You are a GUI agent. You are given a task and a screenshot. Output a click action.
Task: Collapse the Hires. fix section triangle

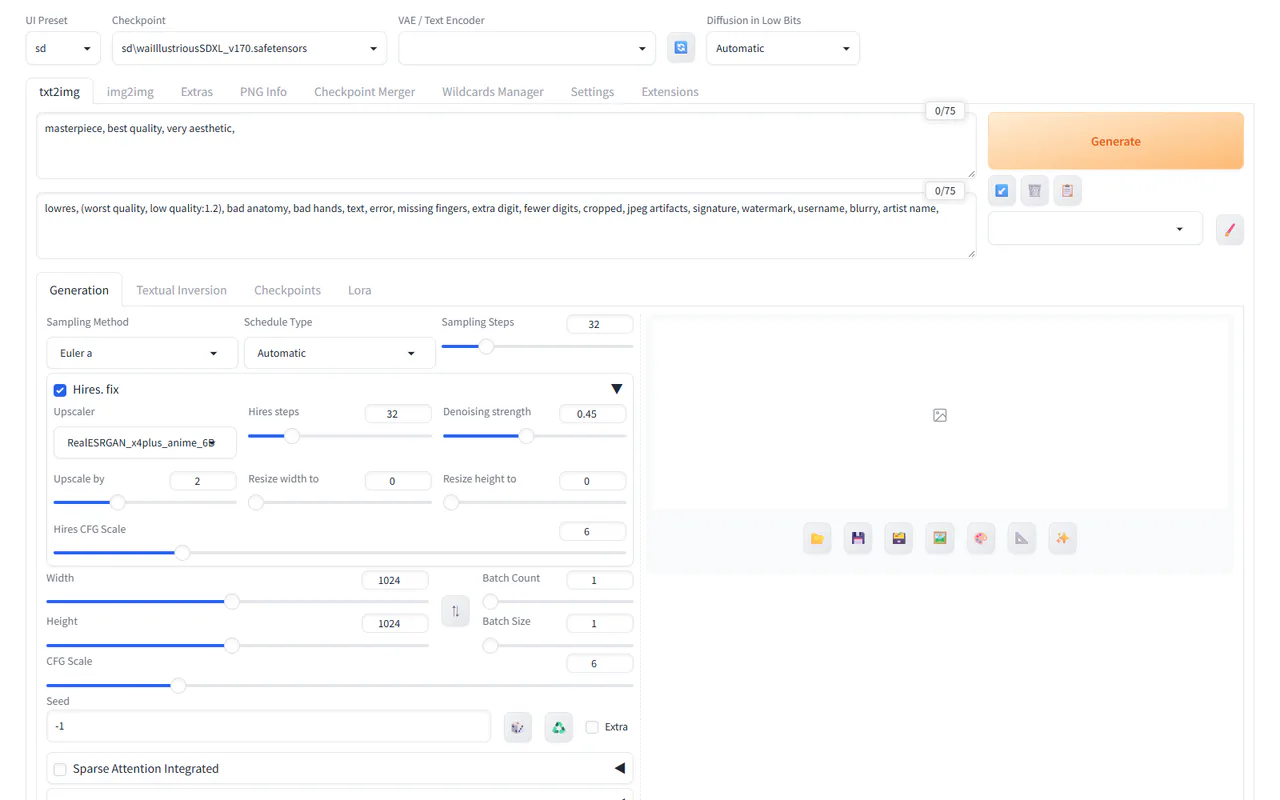click(x=616, y=389)
